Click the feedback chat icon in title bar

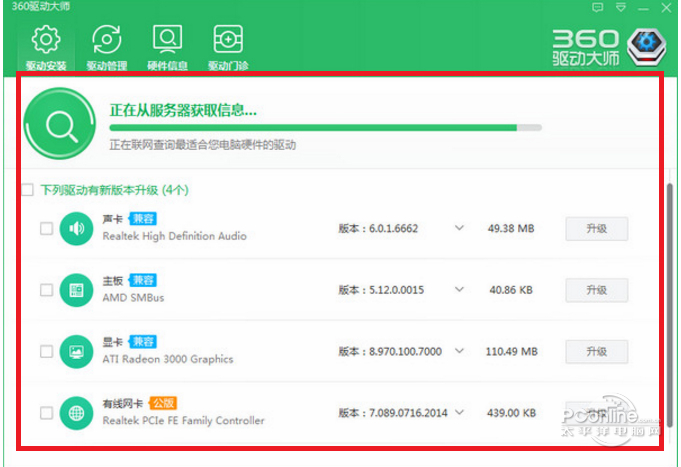[598, 7]
